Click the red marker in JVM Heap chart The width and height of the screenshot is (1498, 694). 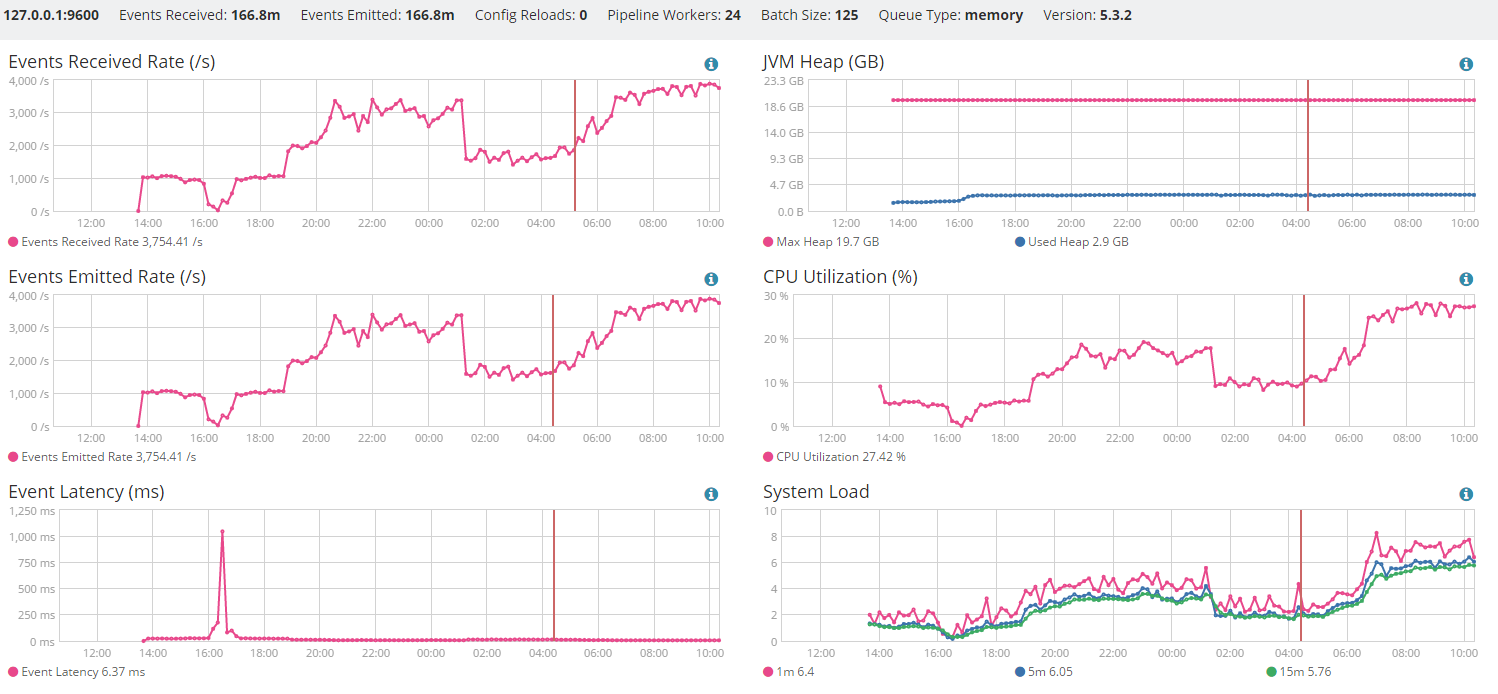tap(1308, 146)
